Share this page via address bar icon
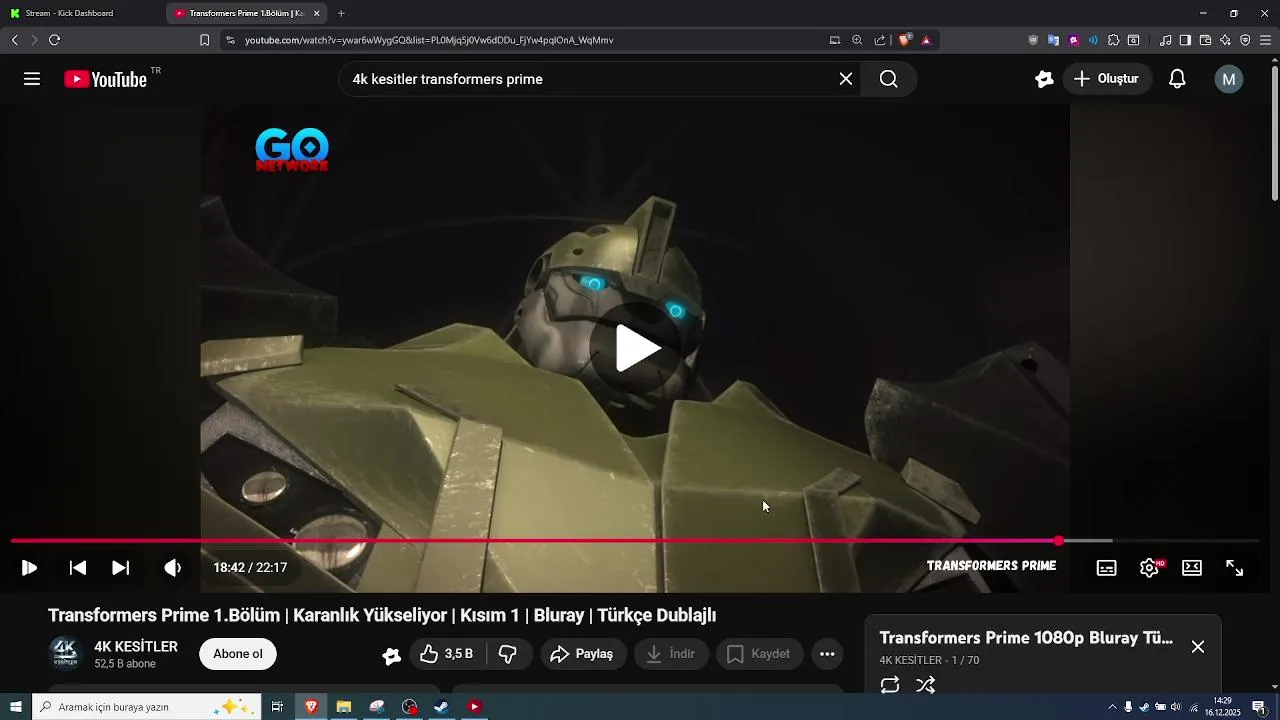 tap(880, 40)
